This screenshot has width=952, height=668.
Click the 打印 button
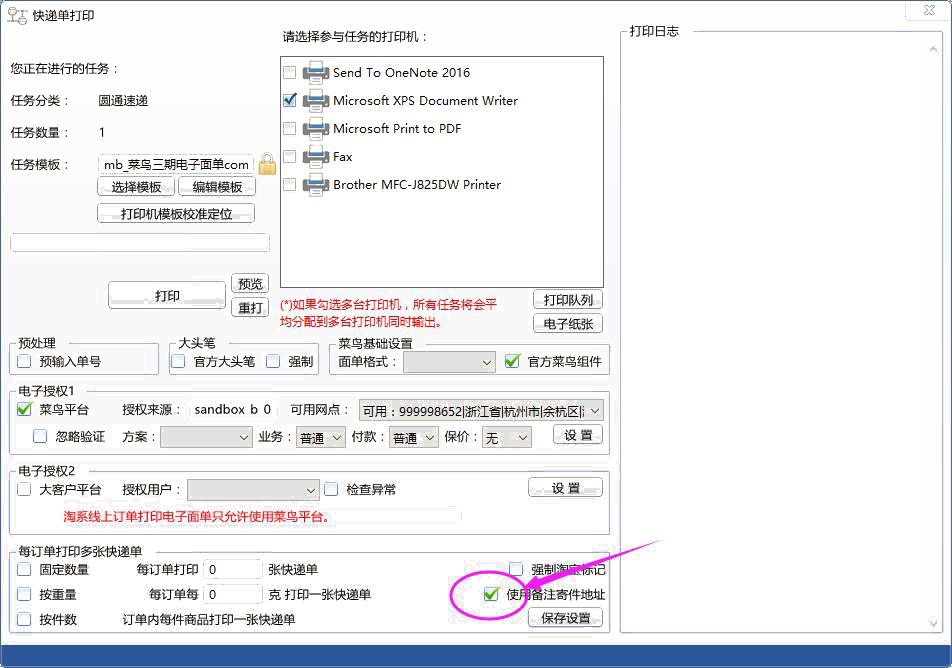(167, 296)
